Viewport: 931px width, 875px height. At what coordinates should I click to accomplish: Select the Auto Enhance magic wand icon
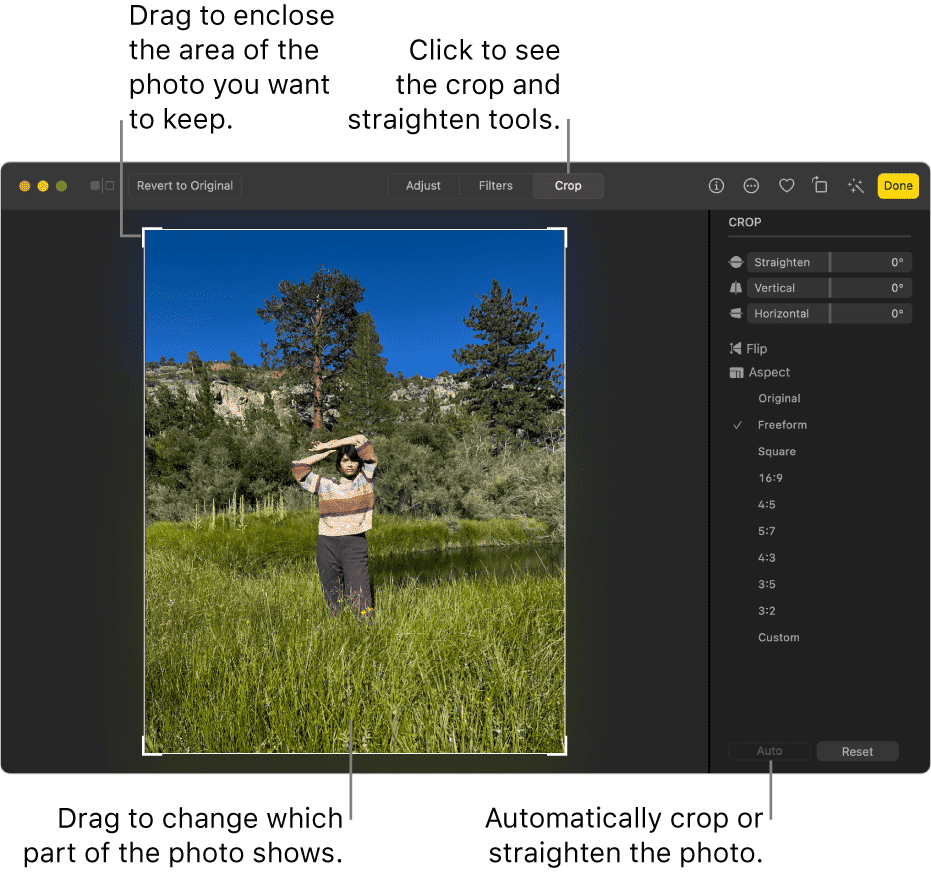pos(855,185)
